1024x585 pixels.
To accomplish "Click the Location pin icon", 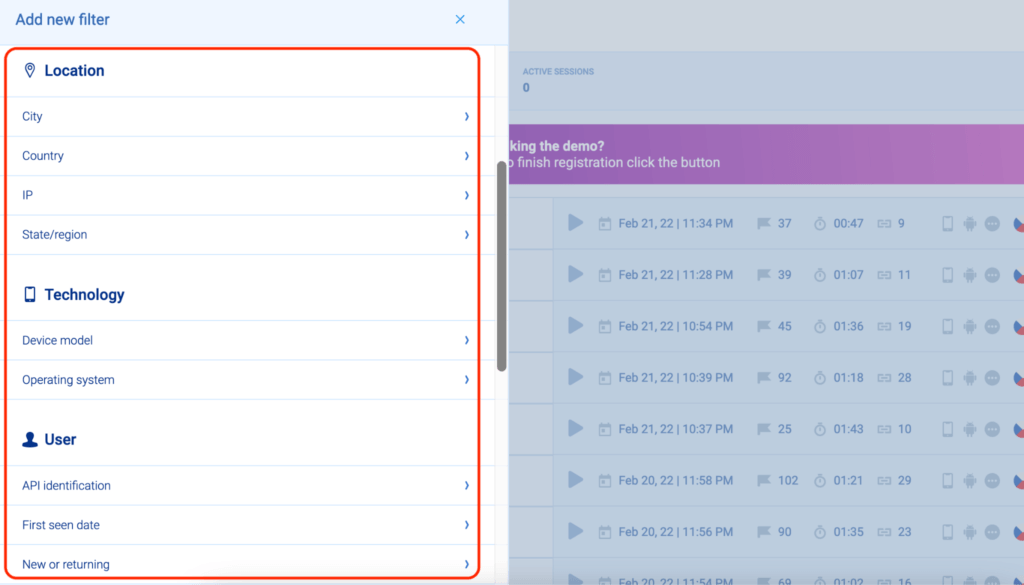I will pyautogui.click(x=30, y=71).
